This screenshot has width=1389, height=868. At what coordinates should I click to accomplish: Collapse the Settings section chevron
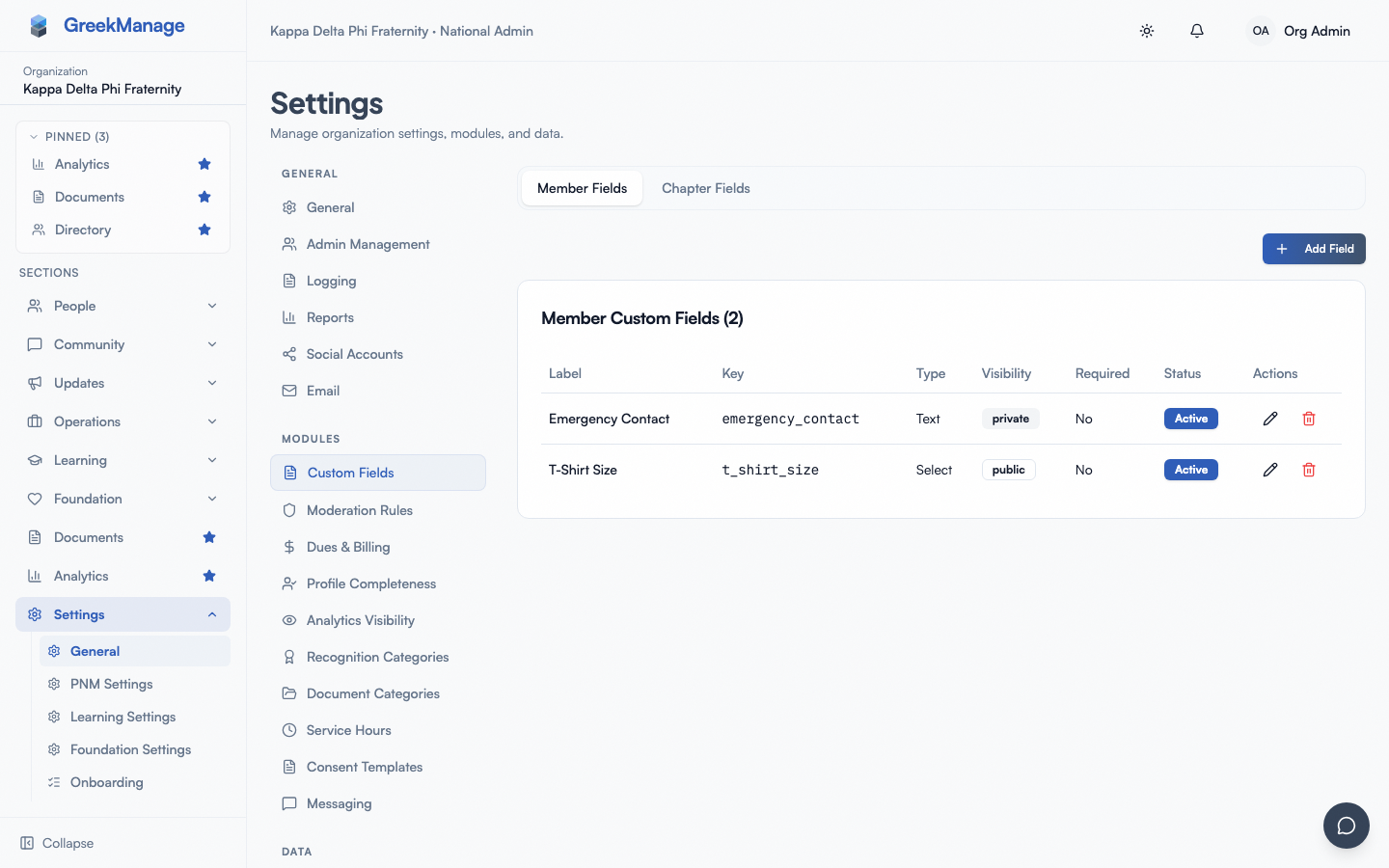[212, 614]
